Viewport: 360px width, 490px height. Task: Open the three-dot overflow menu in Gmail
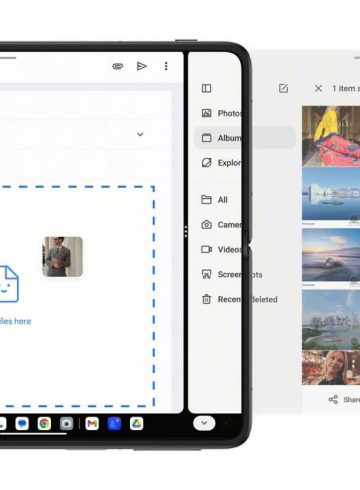click(x=166, y=66)
